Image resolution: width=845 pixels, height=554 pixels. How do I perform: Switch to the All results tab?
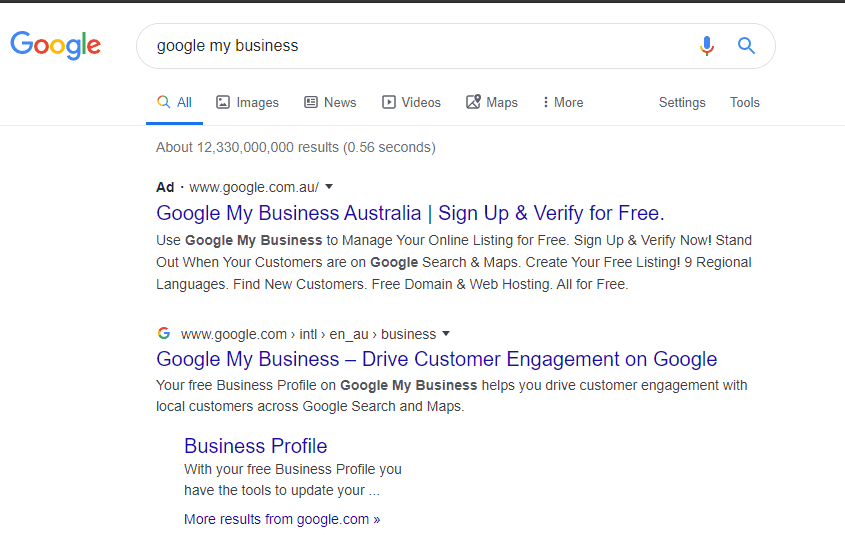click(x=175, y=102)
